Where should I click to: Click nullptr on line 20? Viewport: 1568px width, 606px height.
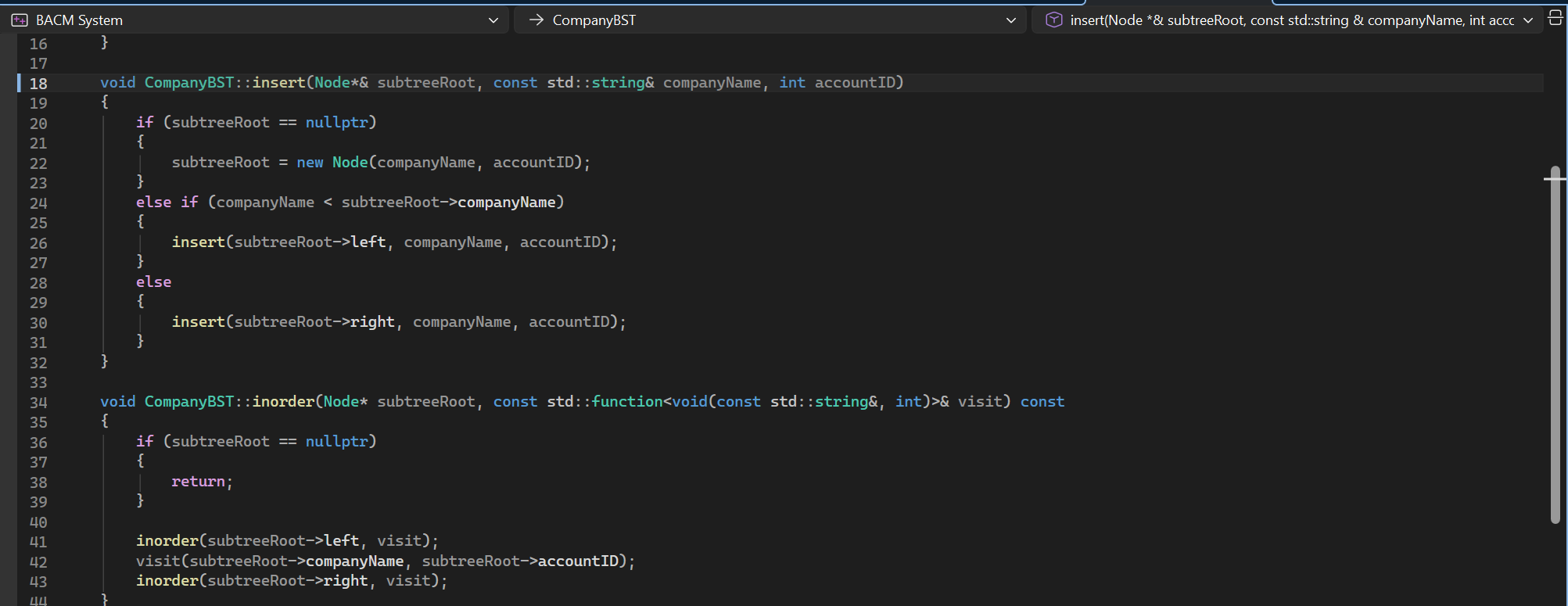[x=336, y=122]
